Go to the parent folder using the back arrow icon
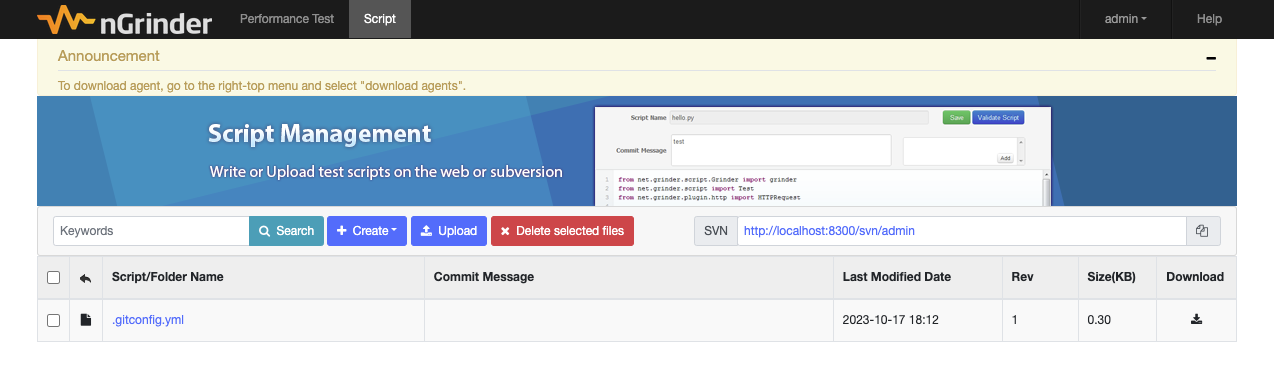Image resolution: width=1274 pixels, height=377 pixels. tap(85, 278)
